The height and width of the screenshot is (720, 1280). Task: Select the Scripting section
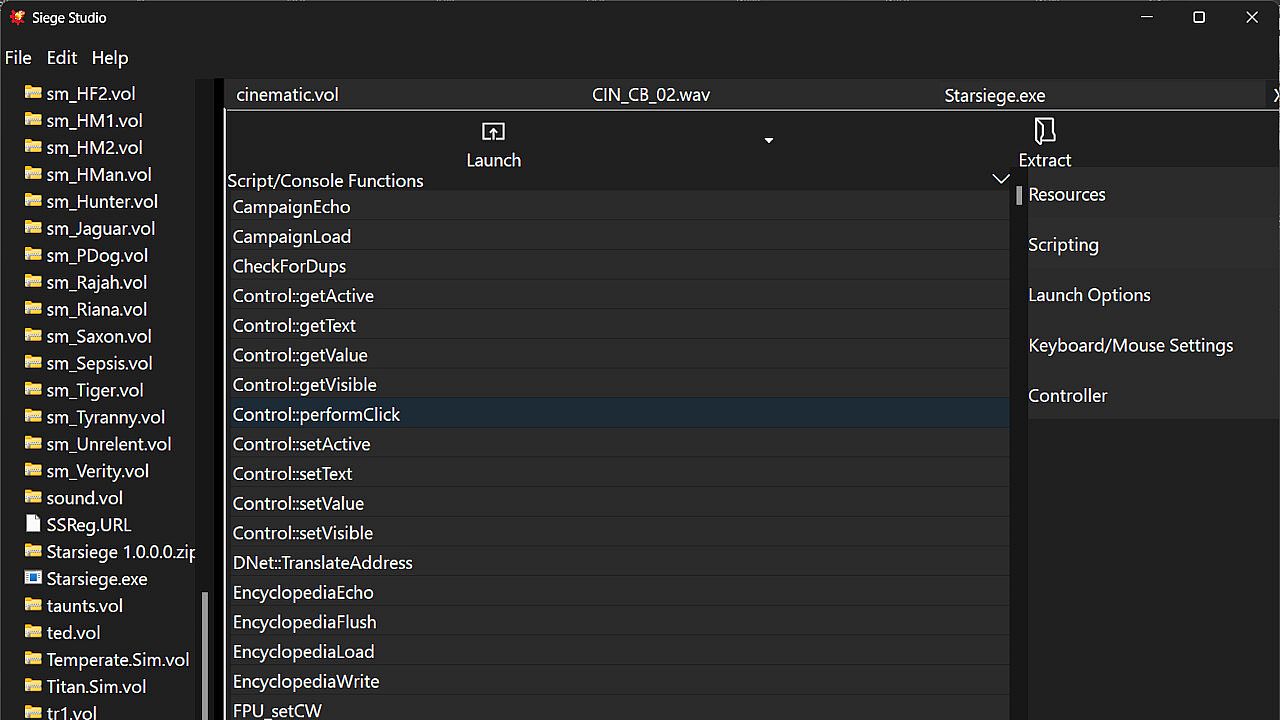pos(1063,245)
